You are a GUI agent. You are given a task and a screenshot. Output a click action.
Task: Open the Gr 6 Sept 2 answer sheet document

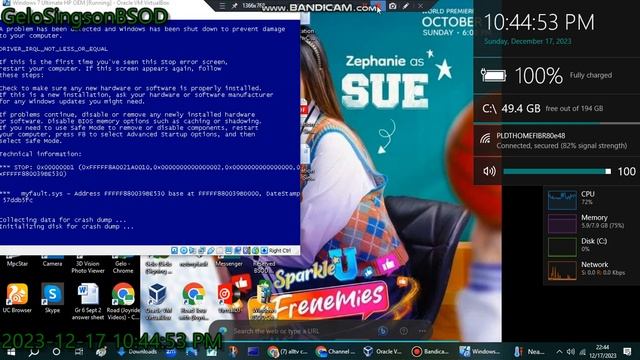coord(88,302)
